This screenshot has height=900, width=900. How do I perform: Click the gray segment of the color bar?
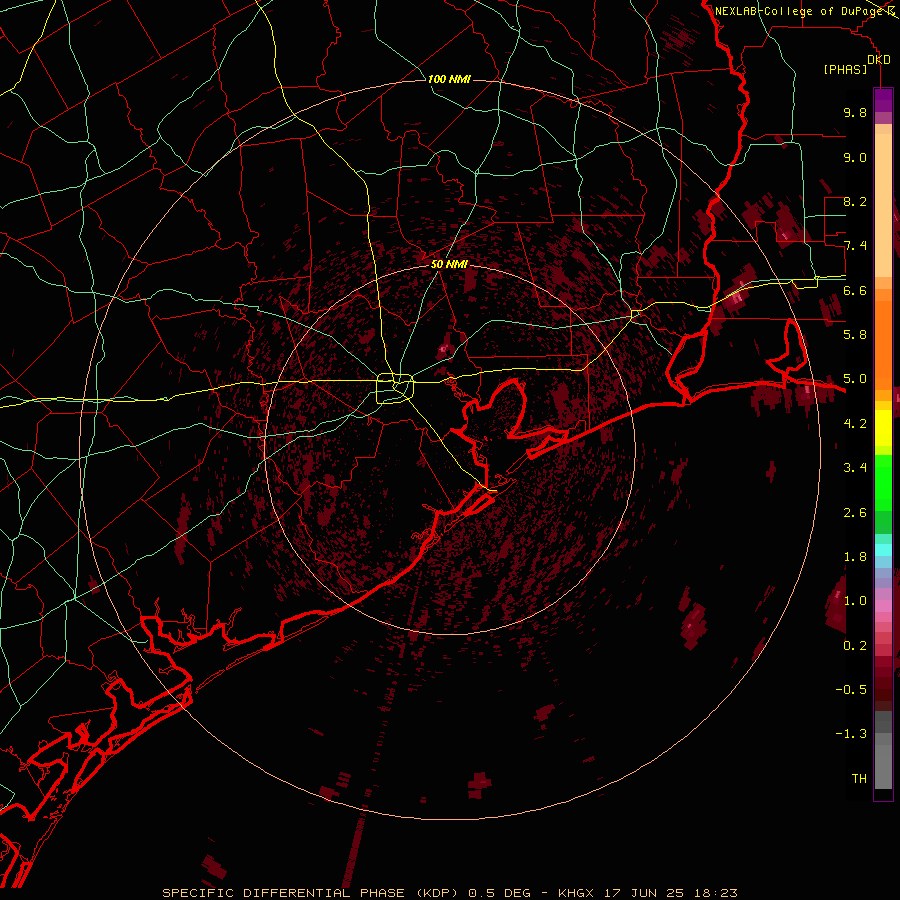tap(883, 749)
